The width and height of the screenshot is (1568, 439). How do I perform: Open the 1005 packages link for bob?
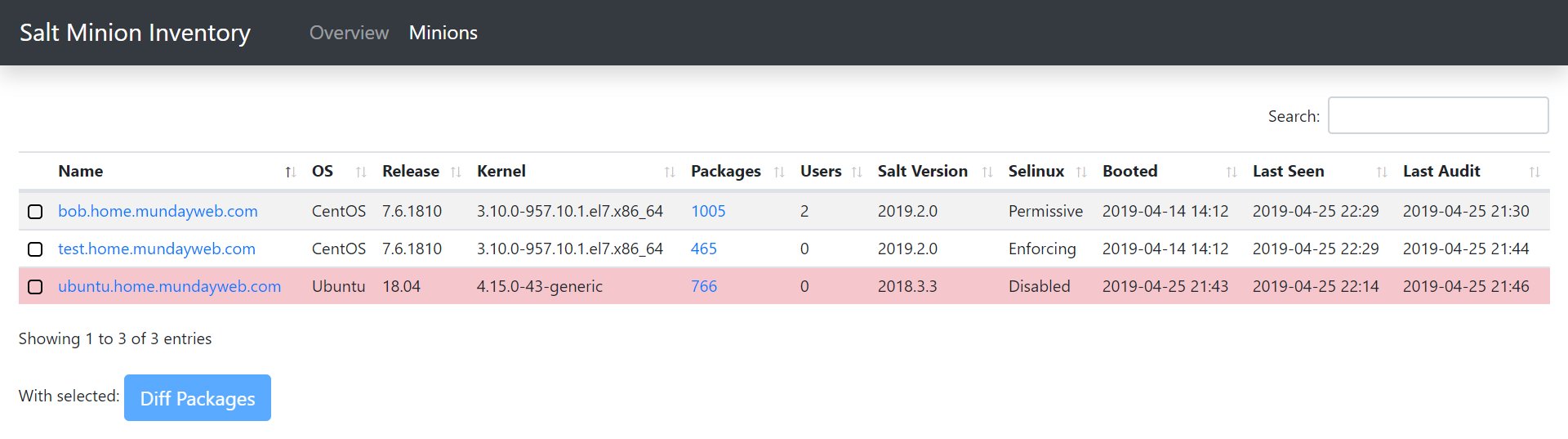(708, 212)
